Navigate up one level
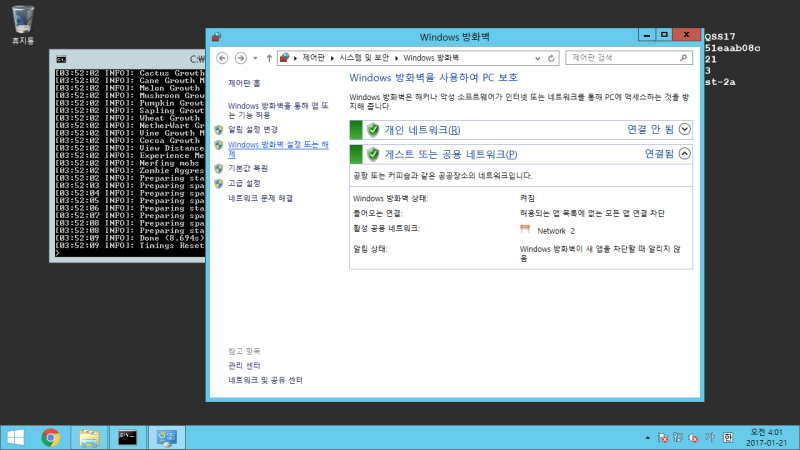 269,58
